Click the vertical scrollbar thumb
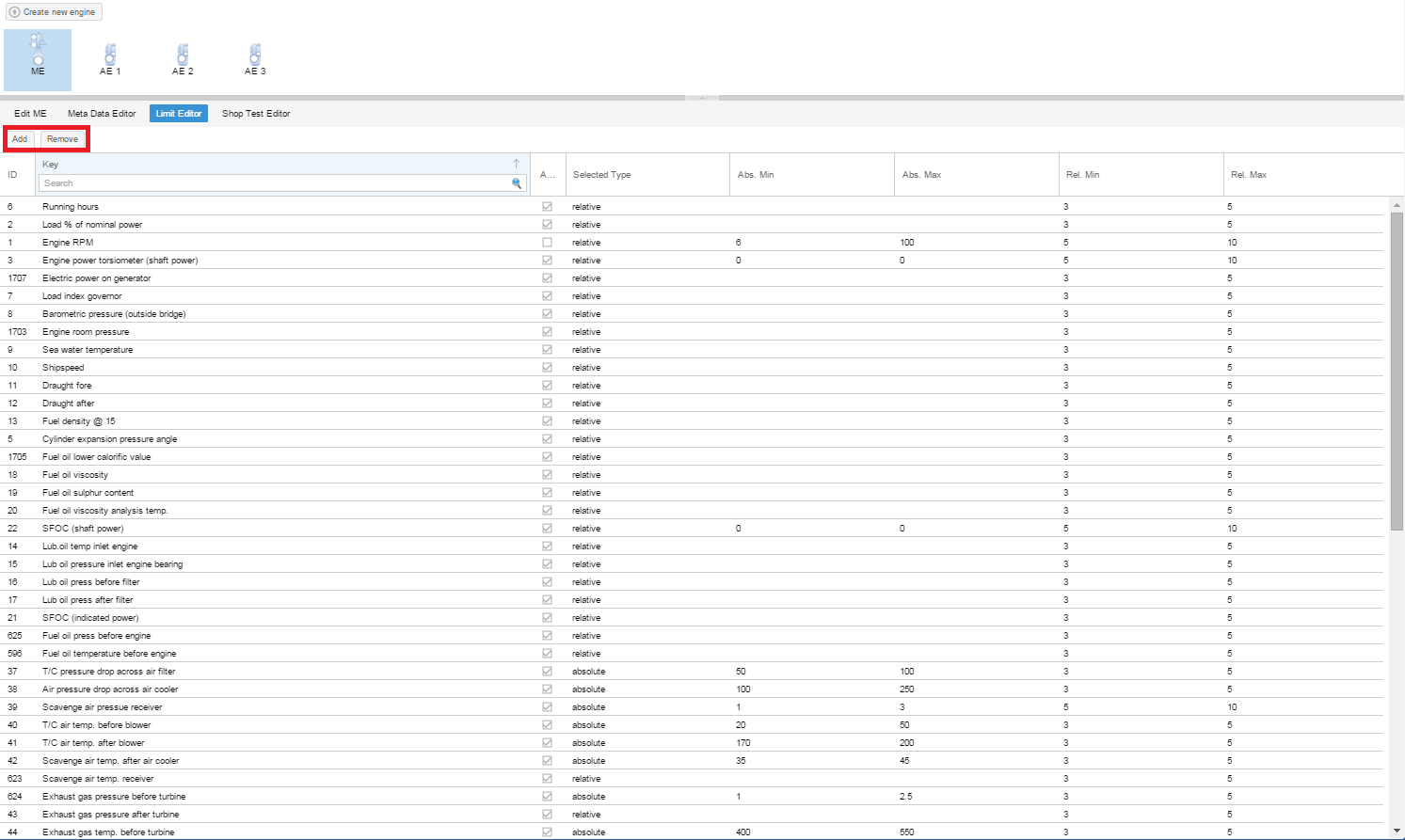This screenshot has width=1405, height=840. point(1397,371)
